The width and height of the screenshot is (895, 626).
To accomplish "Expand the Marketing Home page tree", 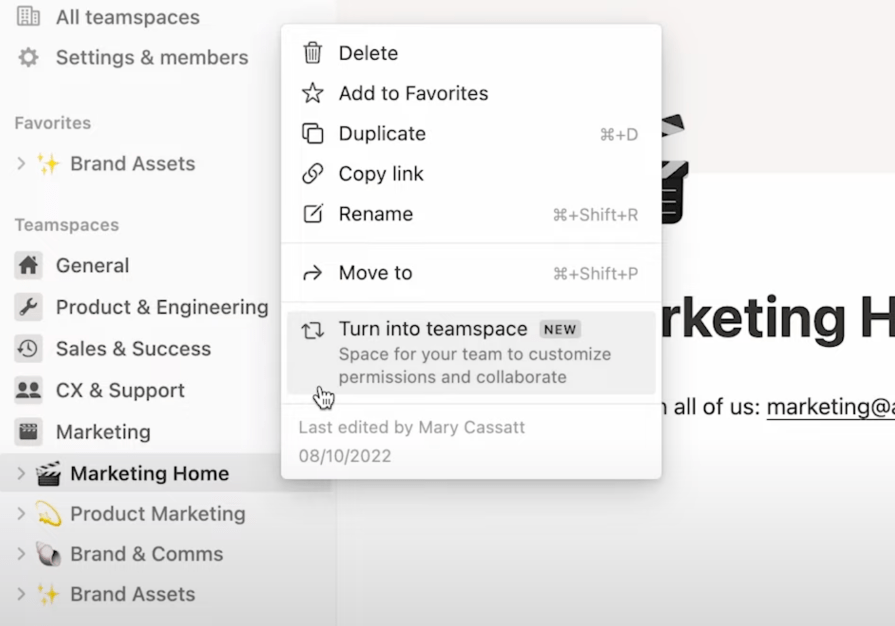I will (21, 473).
